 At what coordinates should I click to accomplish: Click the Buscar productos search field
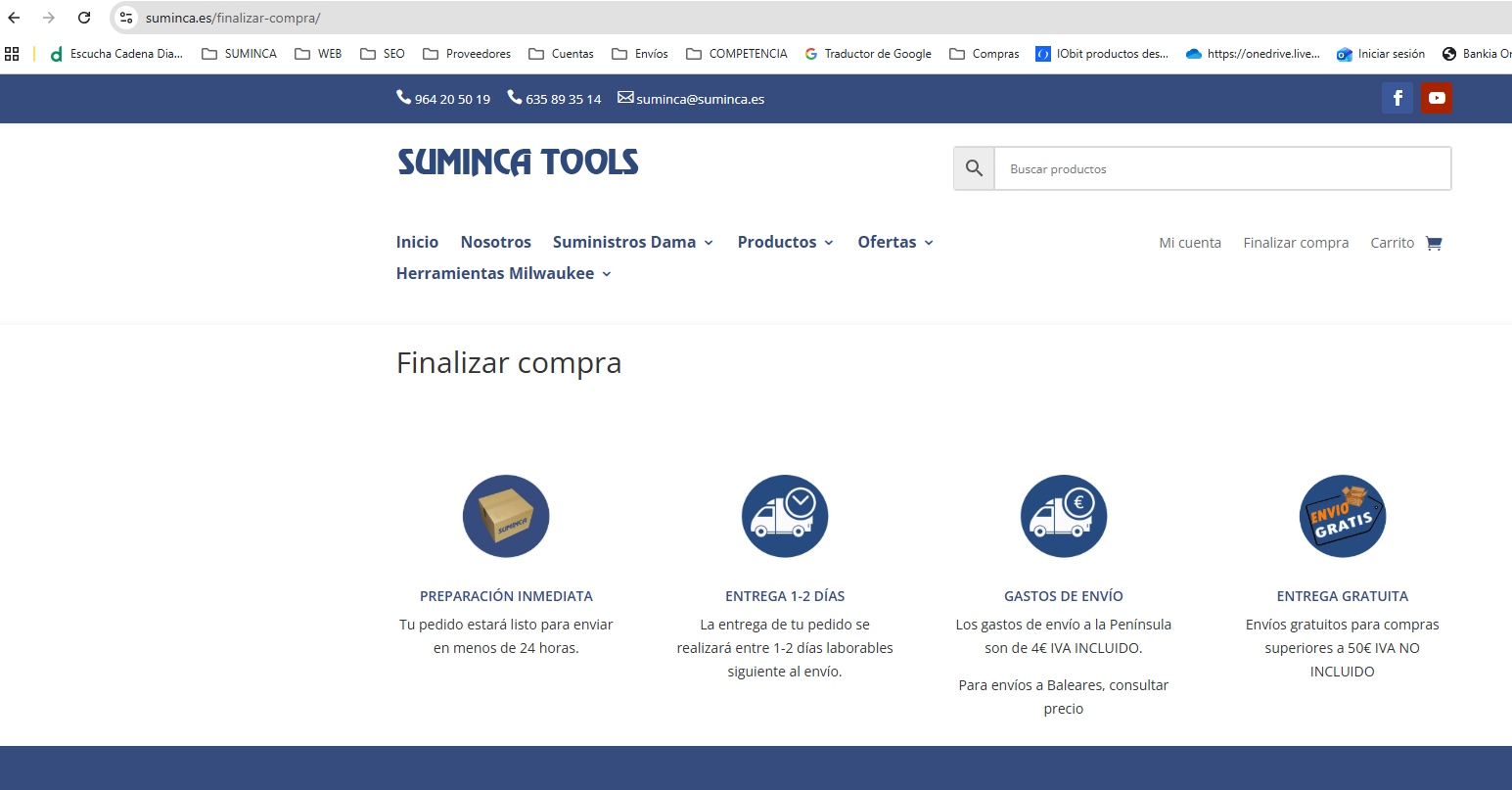[1221, 168]
